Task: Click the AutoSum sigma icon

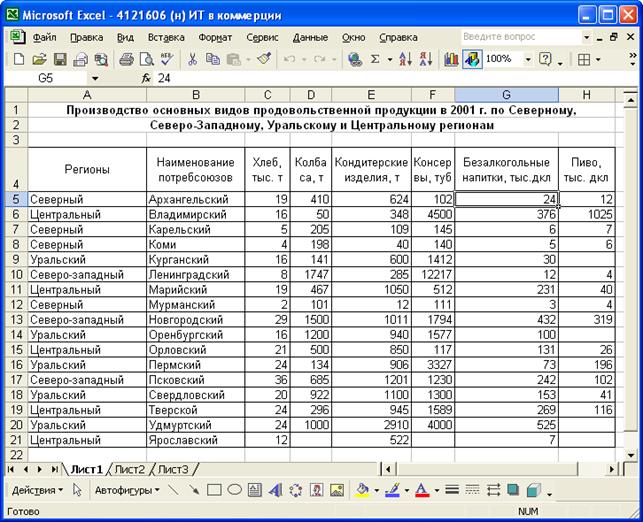Action: (375, 60)
